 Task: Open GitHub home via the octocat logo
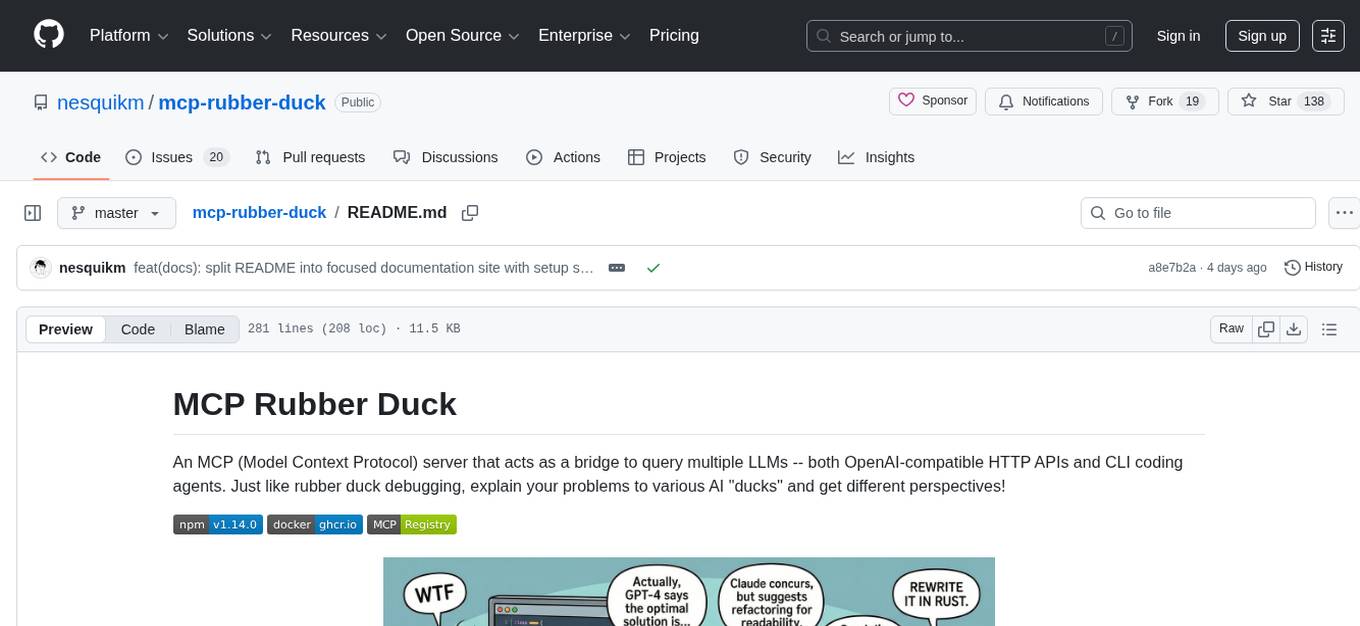pyautogui.click(x=48, y=35)
